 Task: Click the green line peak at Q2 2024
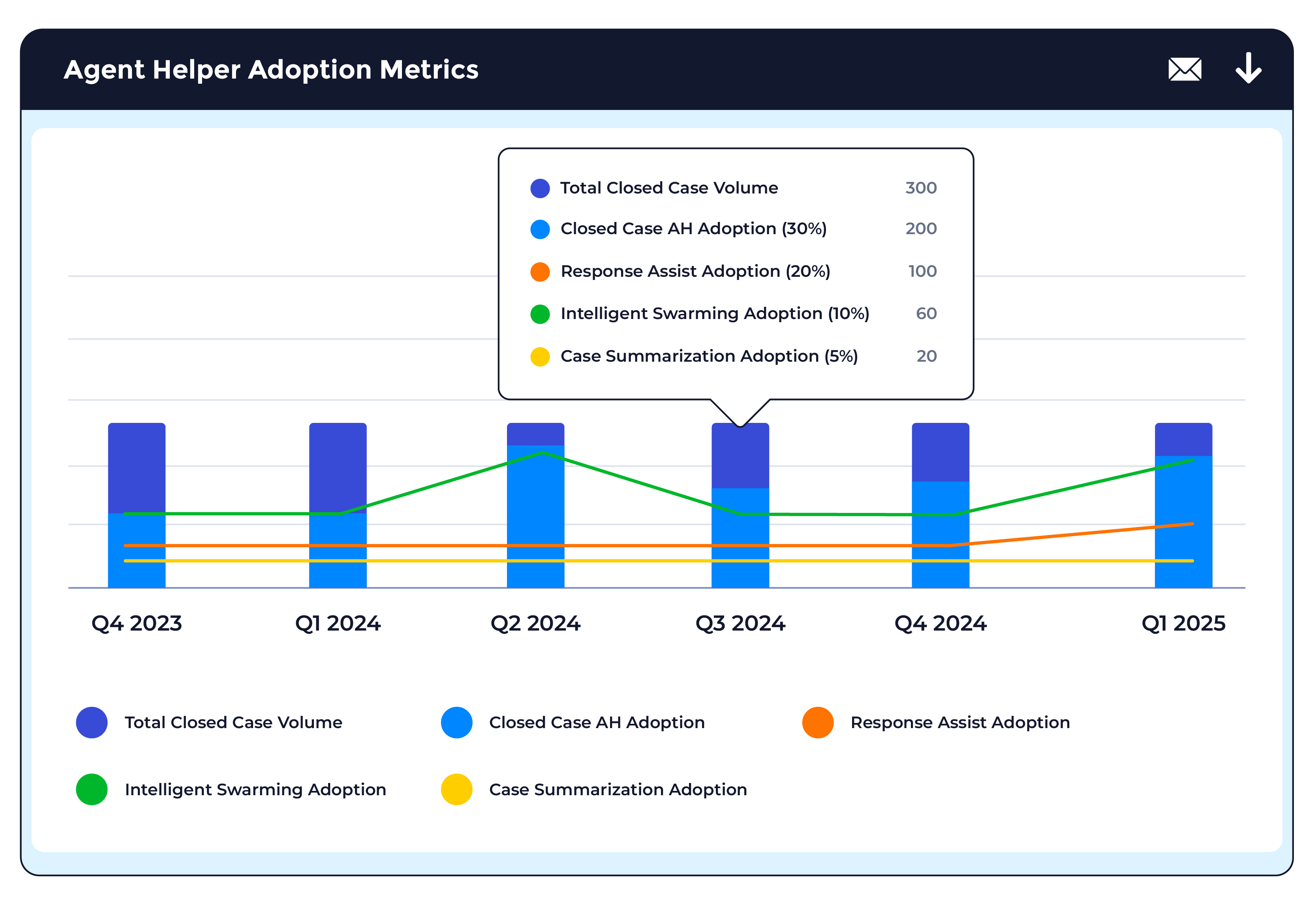(x=543, y=452)
